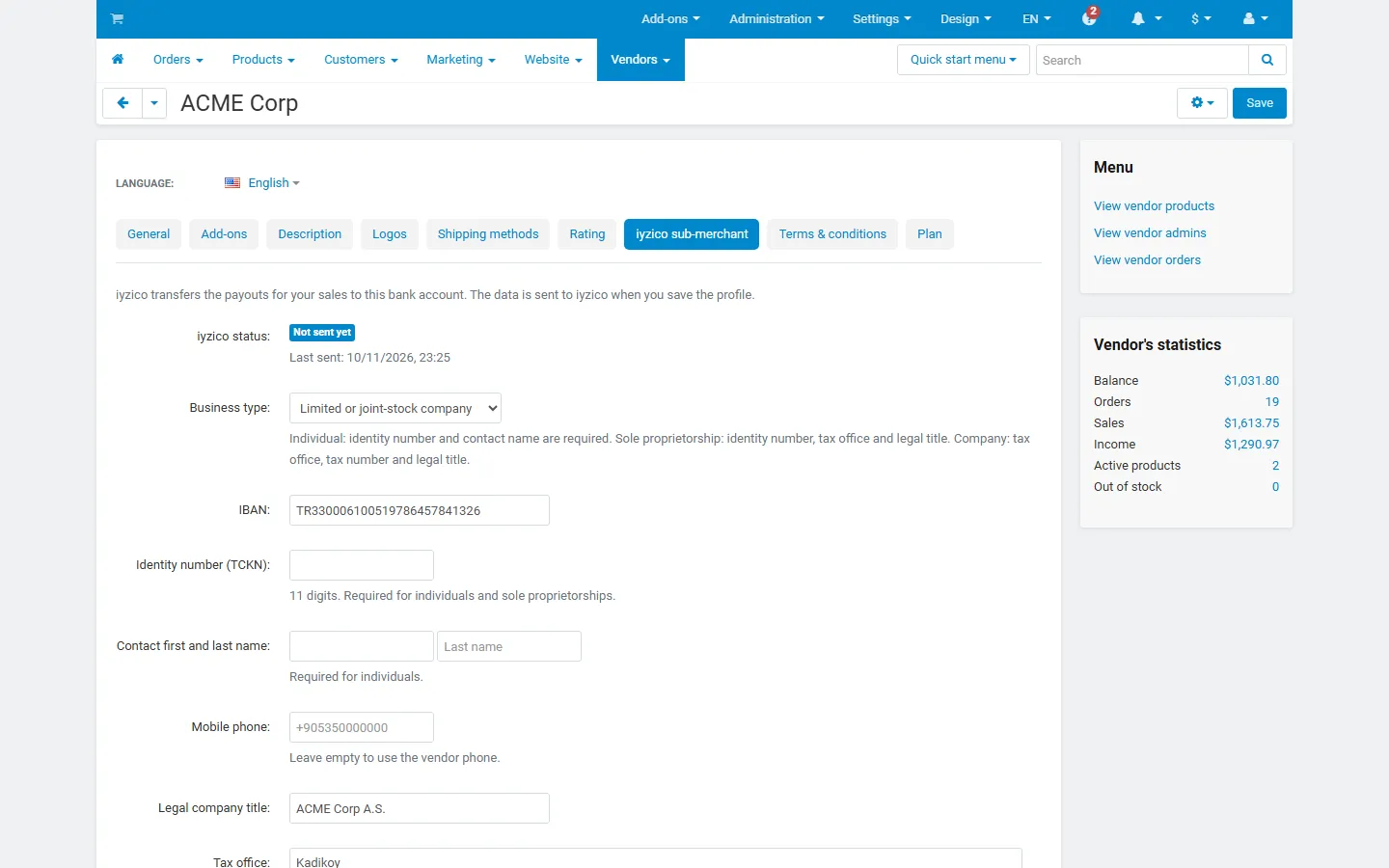This screenshot has height=868, width=1389.
Task: Open the Customers menu
Action: [361, 60]
